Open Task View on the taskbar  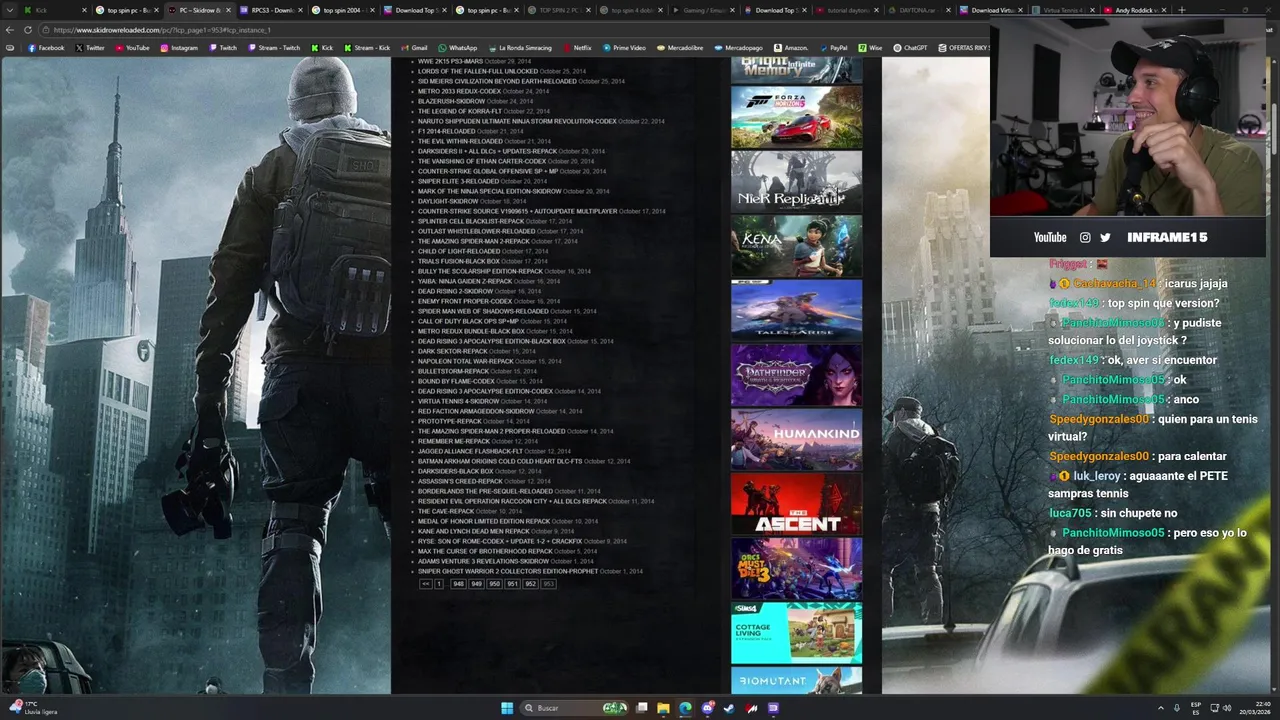point(642,708)
